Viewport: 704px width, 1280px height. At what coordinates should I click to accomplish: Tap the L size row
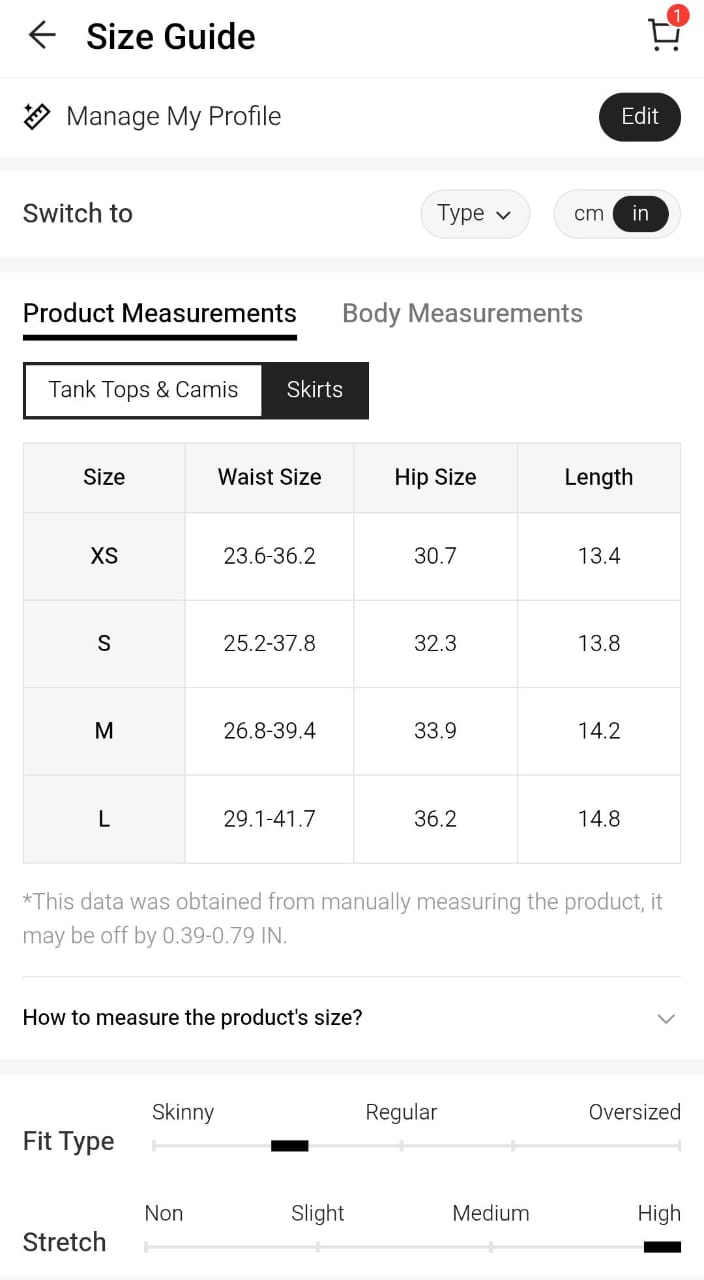[104, 819]
